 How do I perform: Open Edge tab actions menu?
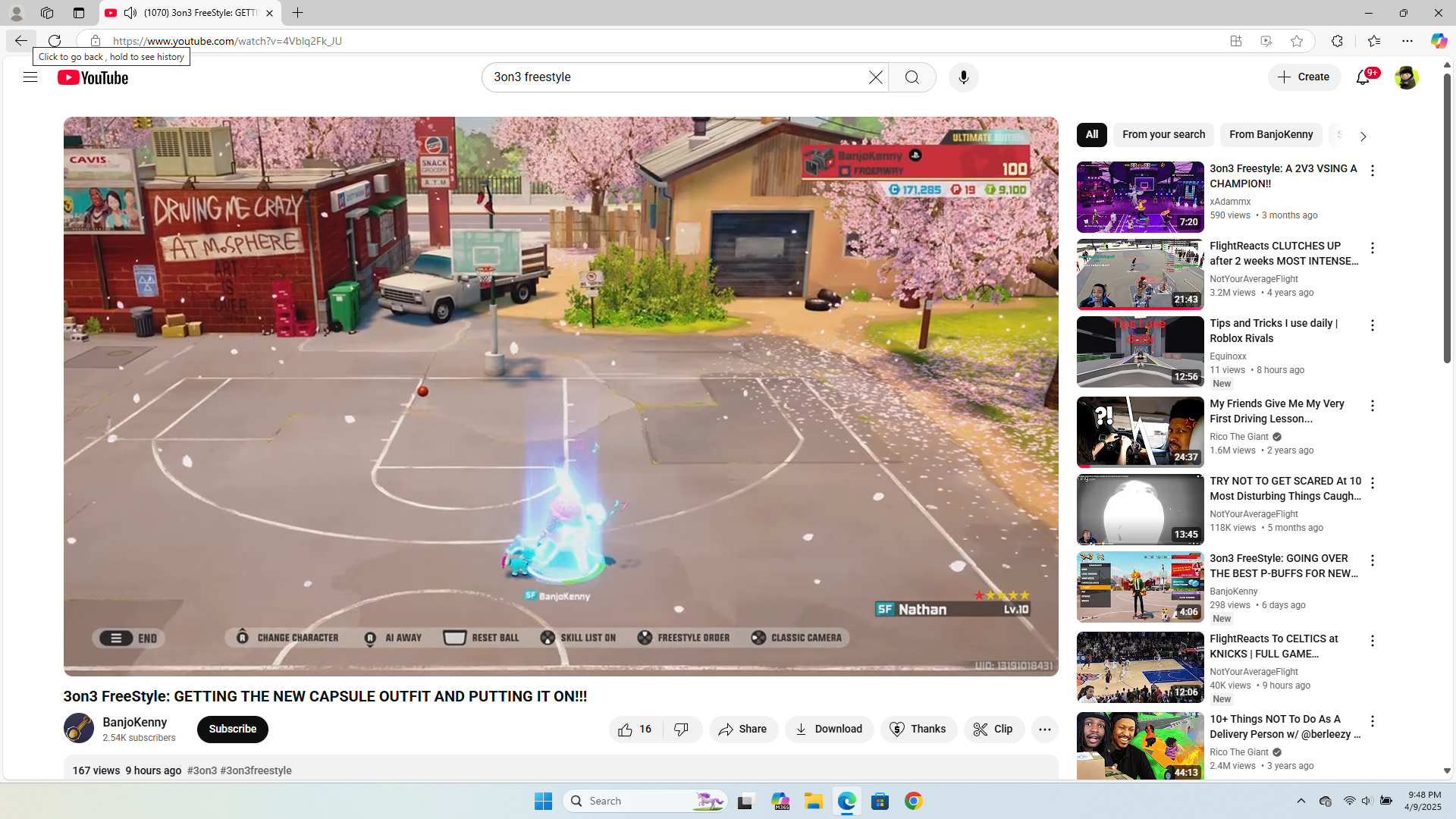[79, 13]
